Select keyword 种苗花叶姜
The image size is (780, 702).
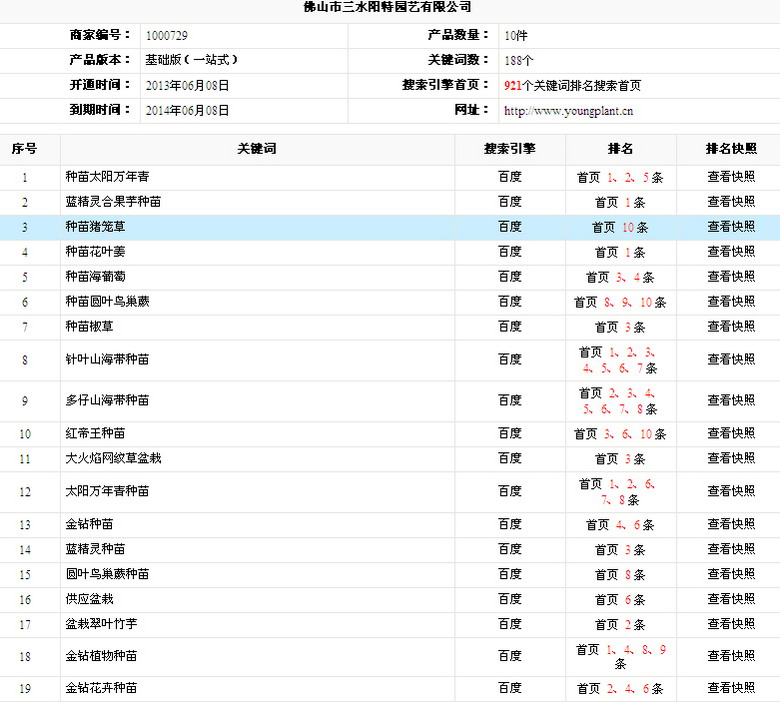click(95, 252)
